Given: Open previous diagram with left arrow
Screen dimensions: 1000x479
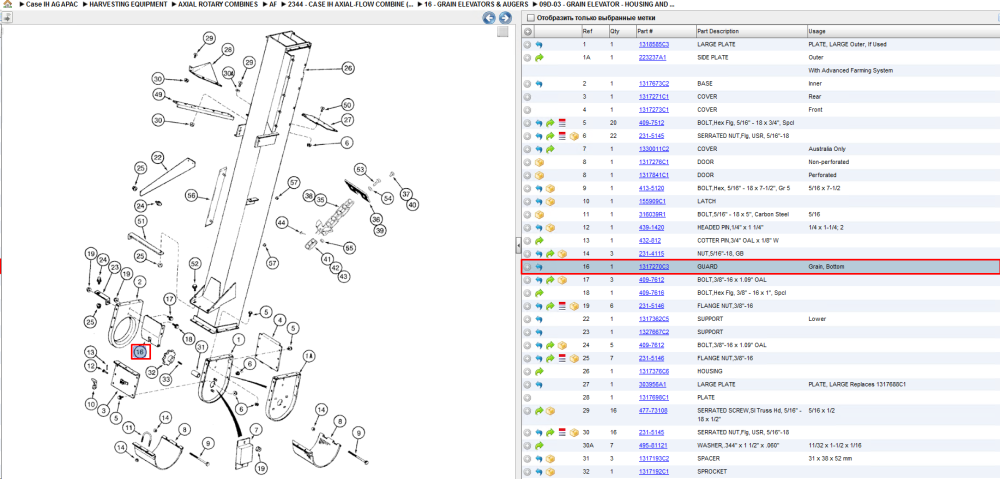Looking at the screenshot, I should (489, 18).
